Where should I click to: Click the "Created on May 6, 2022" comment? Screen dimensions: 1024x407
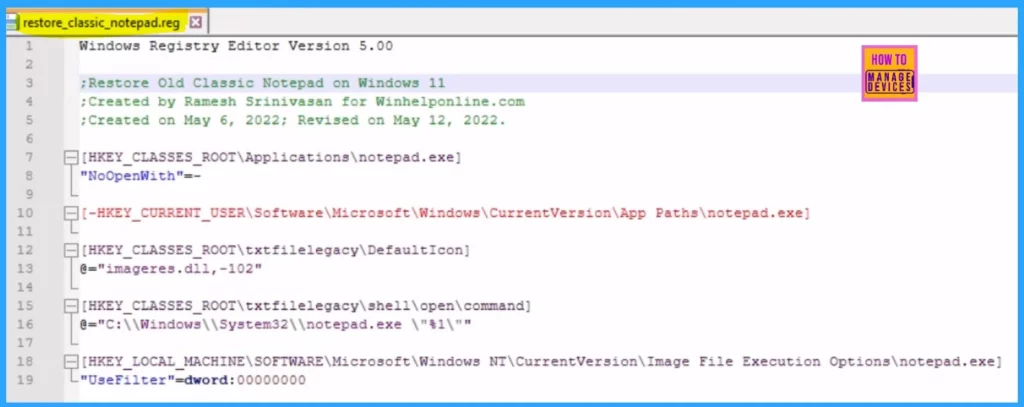[293, 121]
